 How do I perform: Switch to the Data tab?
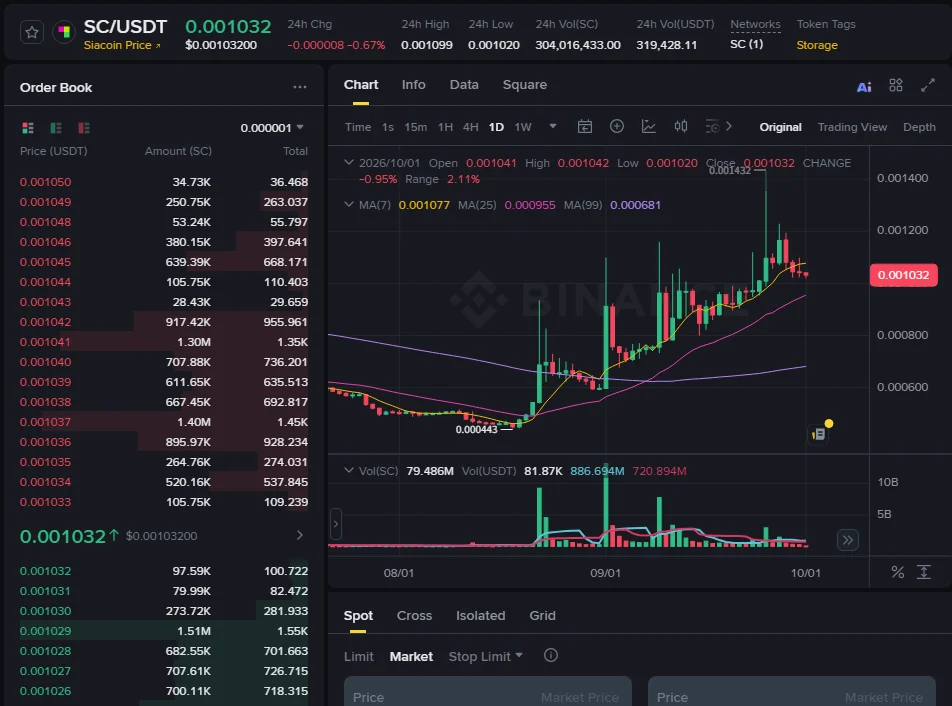(x=464, y=85)
